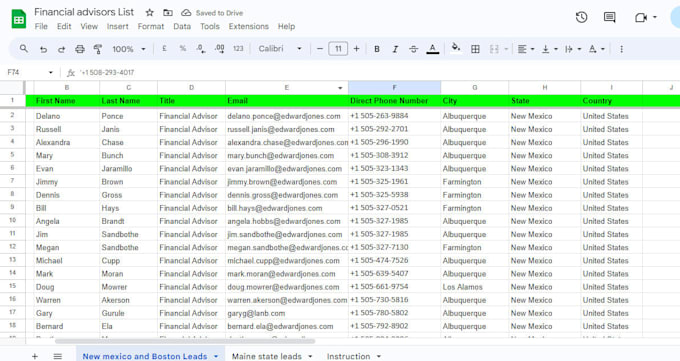Format as currency with pound icon

pos(164,49)
